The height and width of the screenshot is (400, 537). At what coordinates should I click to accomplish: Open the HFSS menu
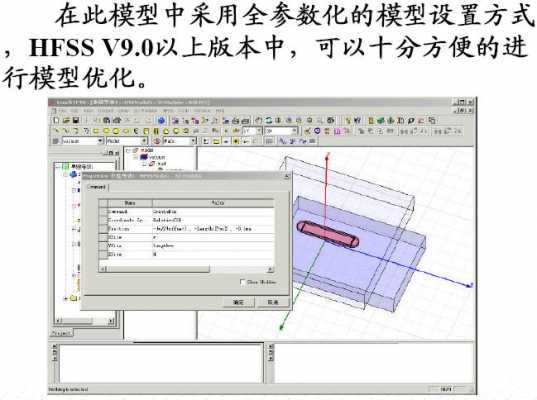coord(168,111)
